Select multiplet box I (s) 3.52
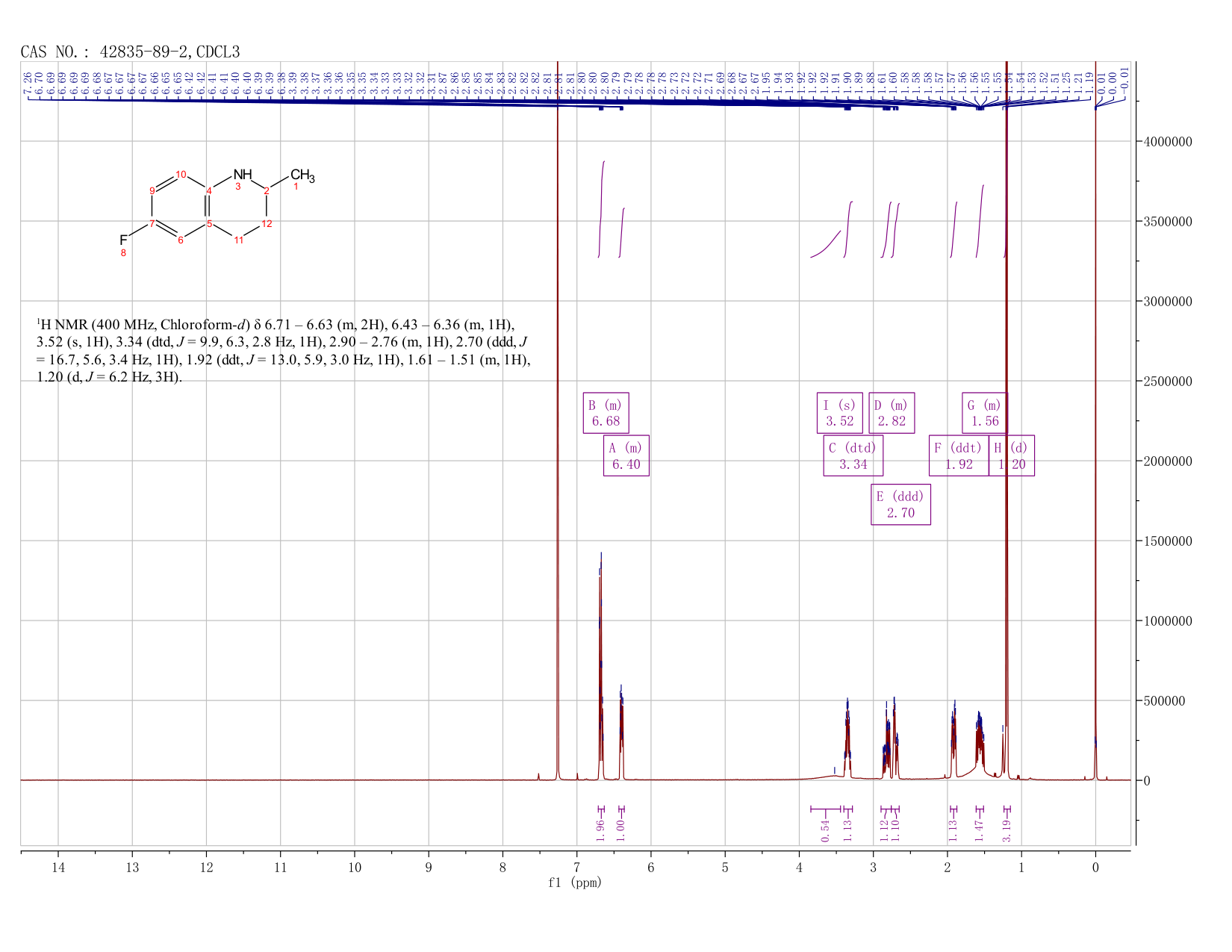Image resolution: width=1232 pixels, height=952 pixels. click(839, 413)
